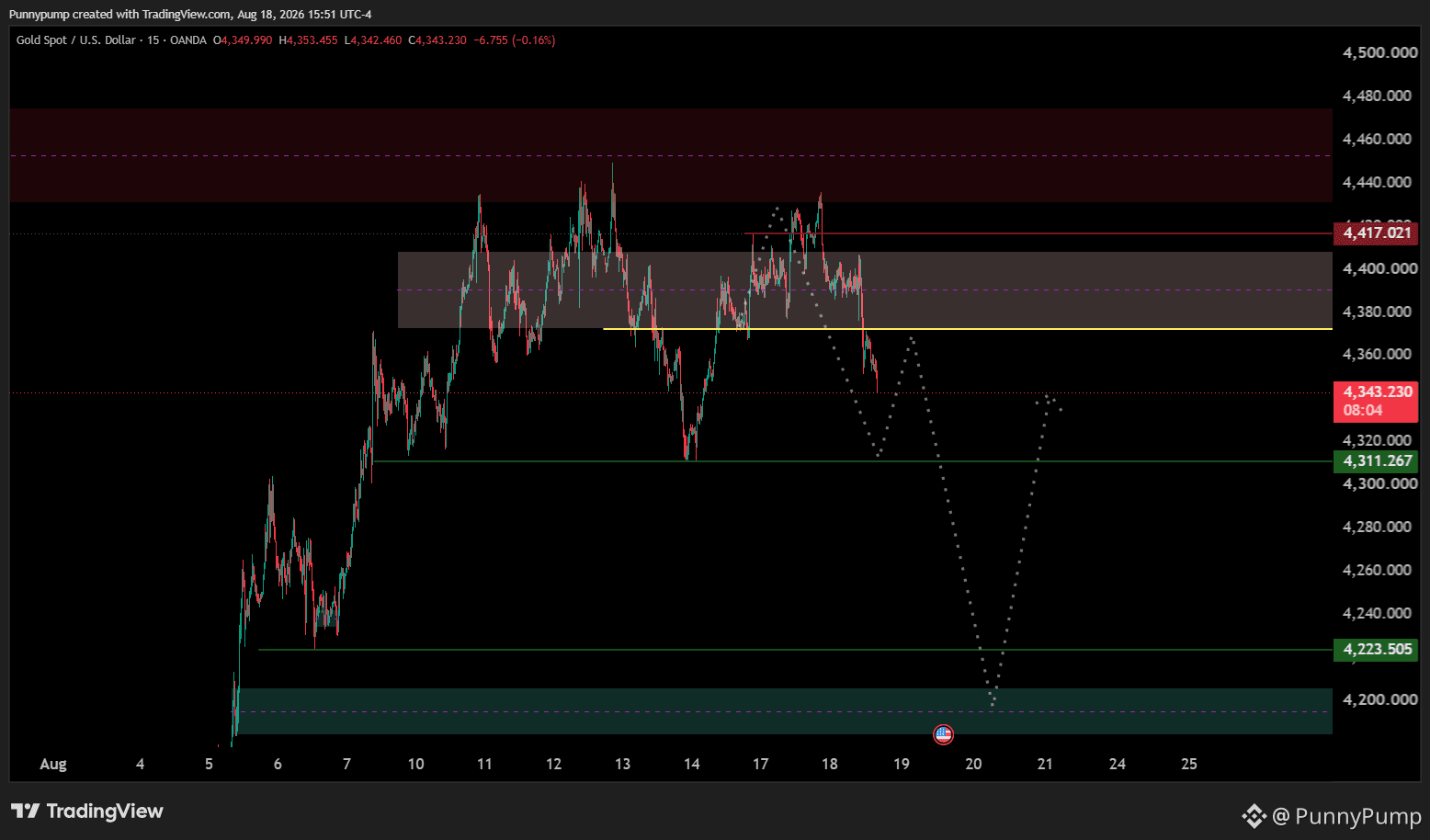Click the 4,260.000 price axis label
Viewport: 1430px width, 840px height.
[1377, 570]
